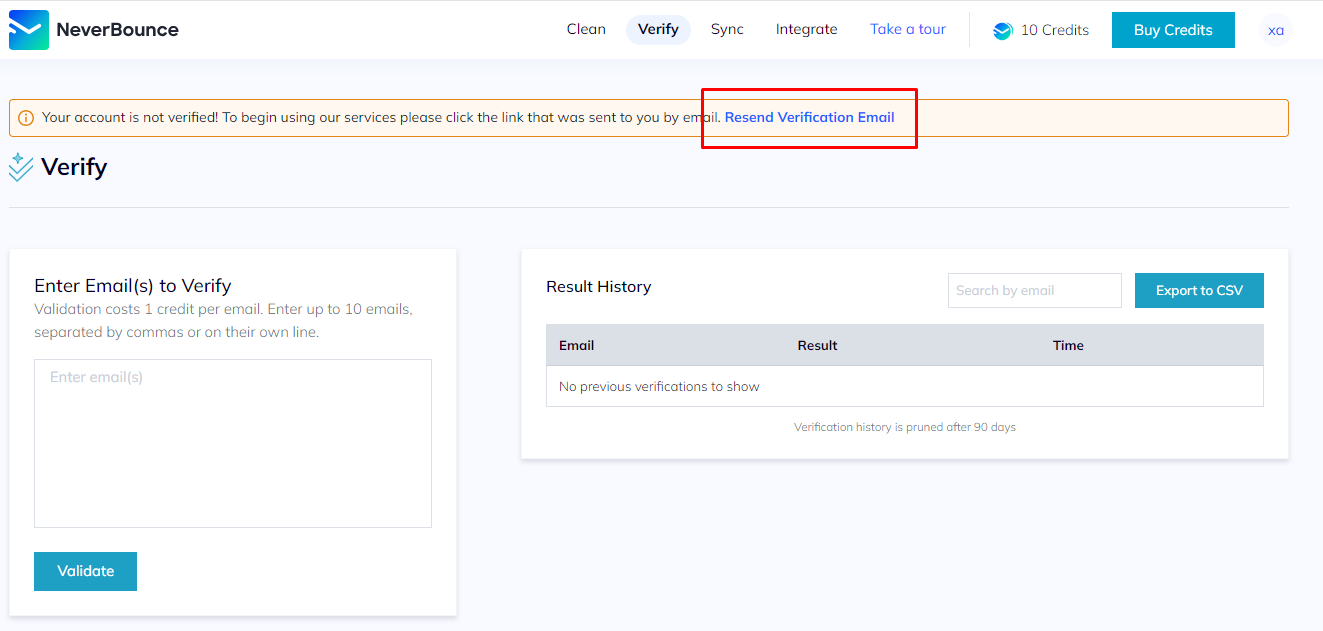Screen dimensions: 1323x631
Task: Select the Verify navigation tab
Action: pos(658,29)
